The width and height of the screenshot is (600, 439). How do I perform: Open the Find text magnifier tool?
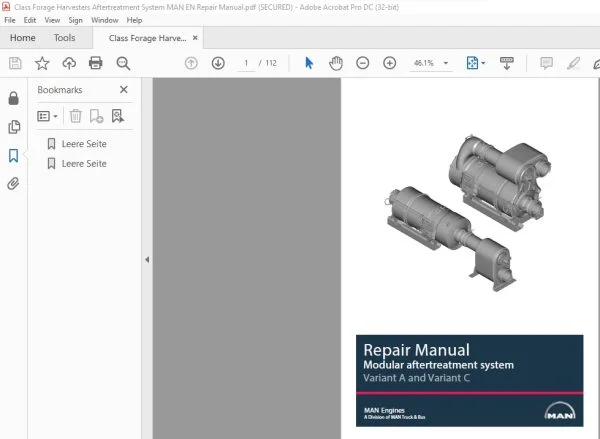(123, 63)
